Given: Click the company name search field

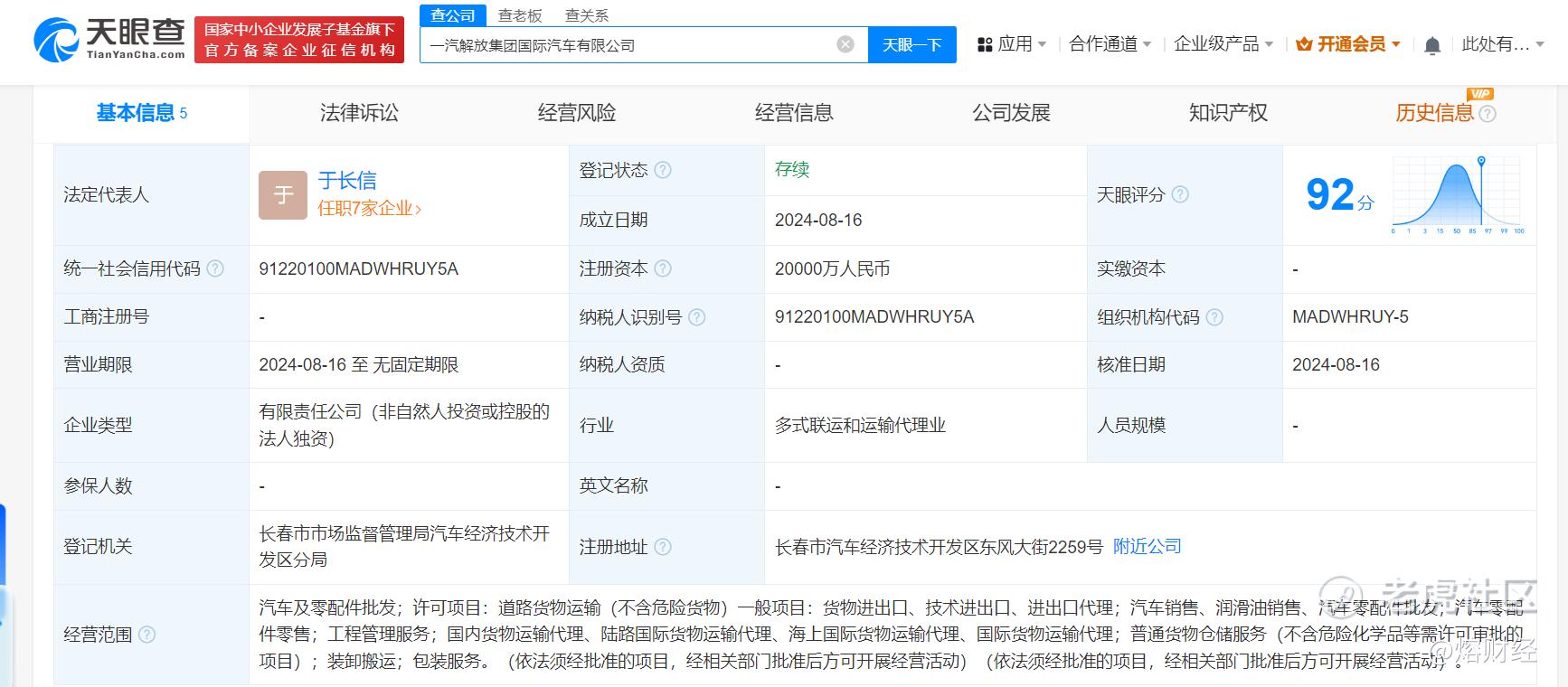Looking at the screenshot, I should pos(628,45).
